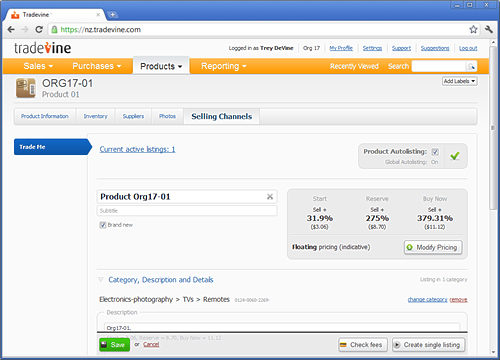500x360 pixels.
Task: Click the scrollbar up arrow
Action: click(493, 42)
